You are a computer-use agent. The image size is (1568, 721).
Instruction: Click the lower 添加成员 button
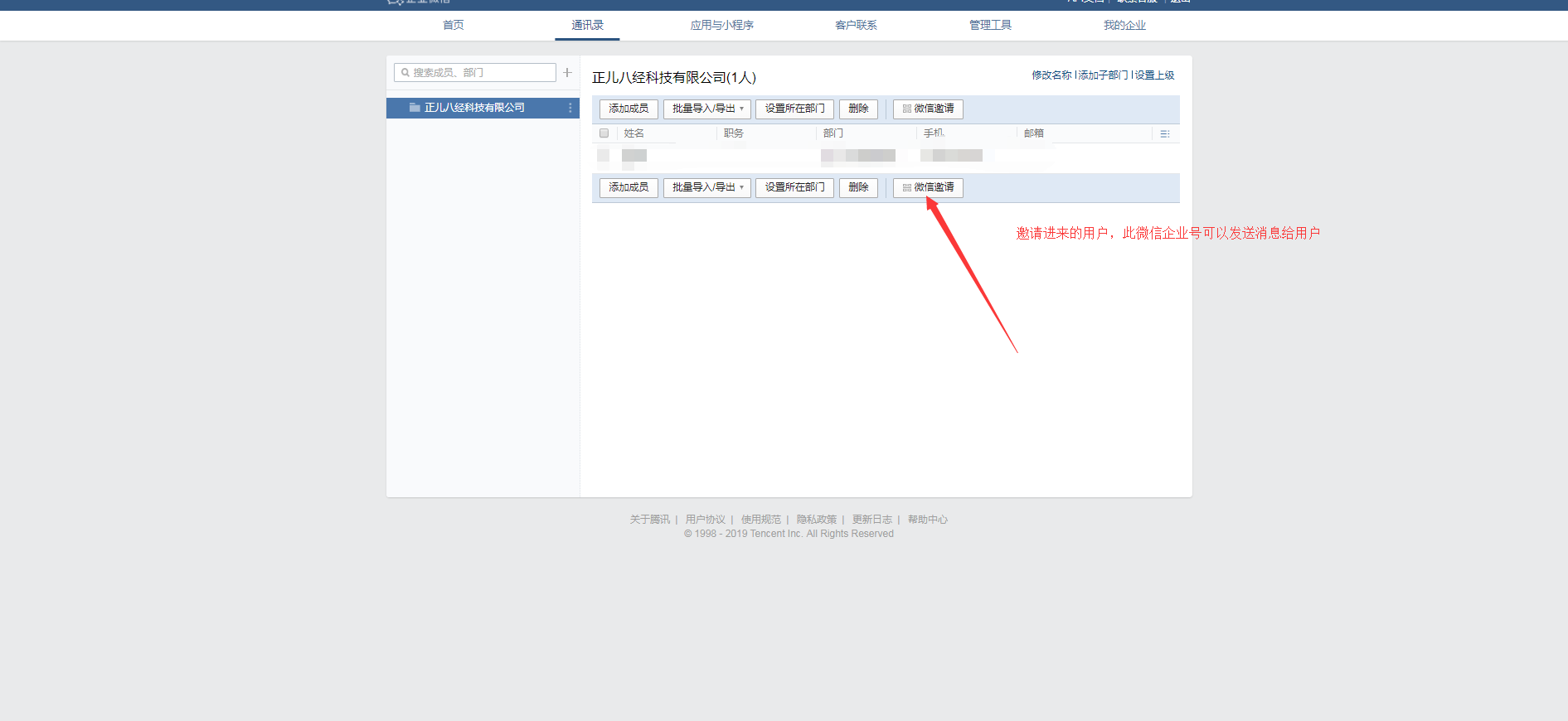pos(629,187)
